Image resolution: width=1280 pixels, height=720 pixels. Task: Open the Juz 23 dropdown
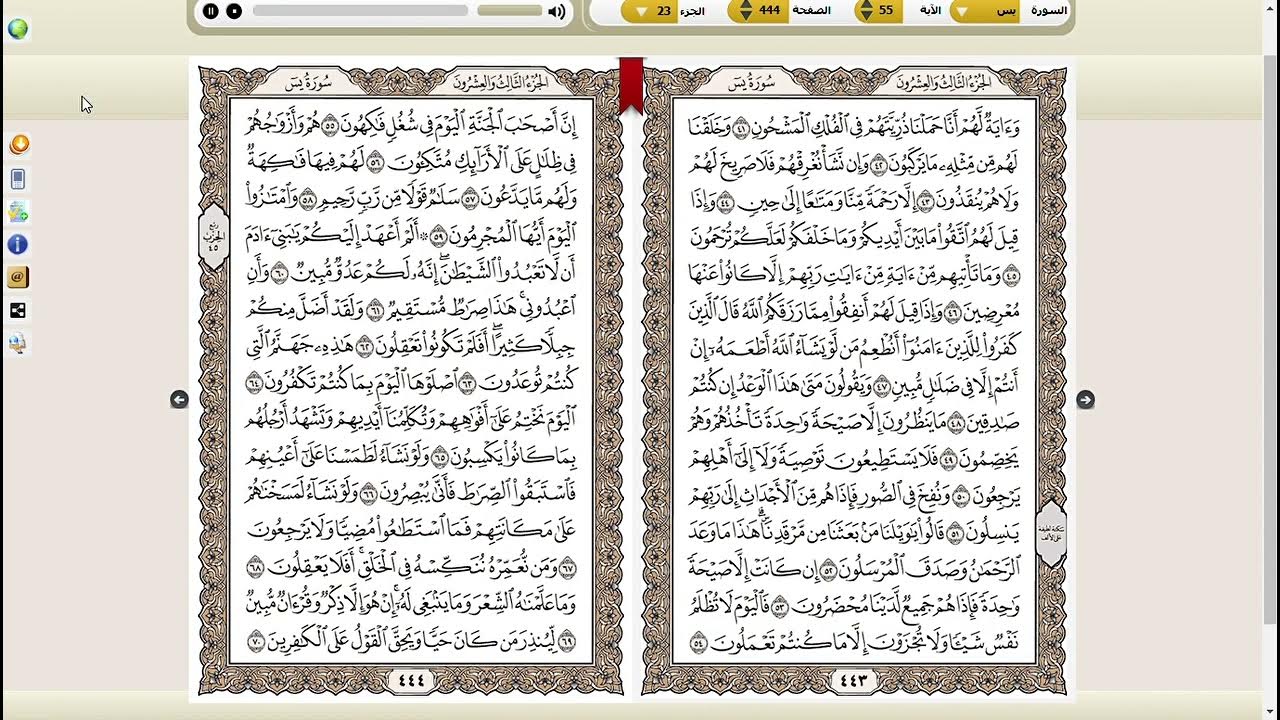(650, 11)
